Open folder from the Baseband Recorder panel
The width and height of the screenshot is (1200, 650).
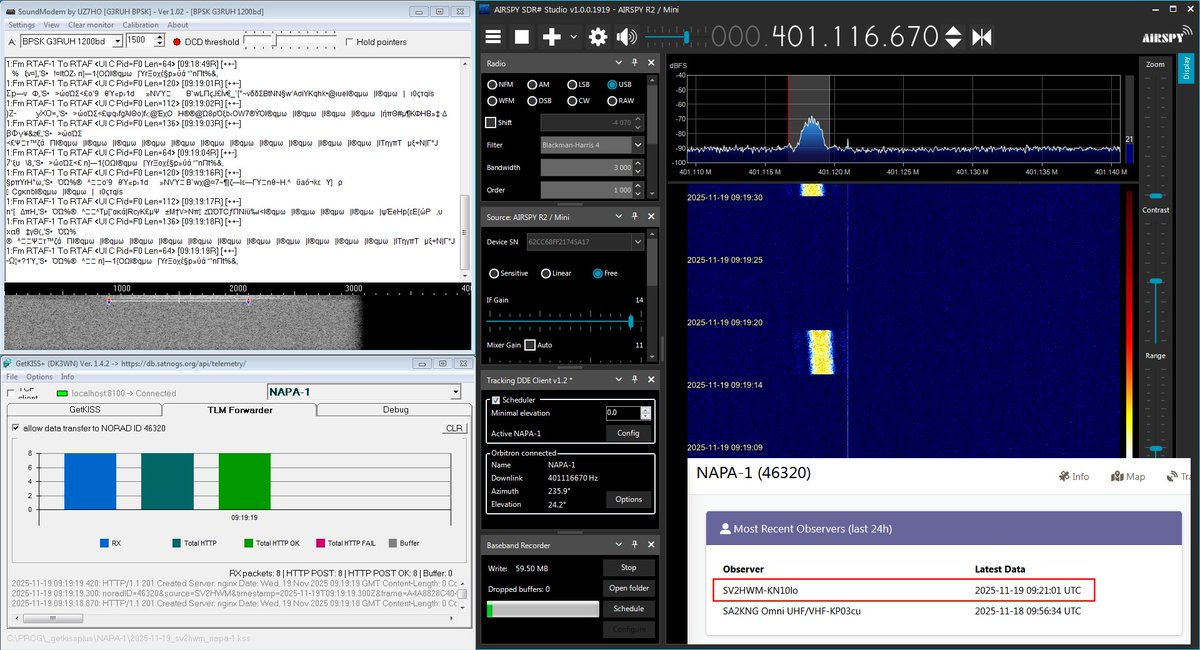629,588
